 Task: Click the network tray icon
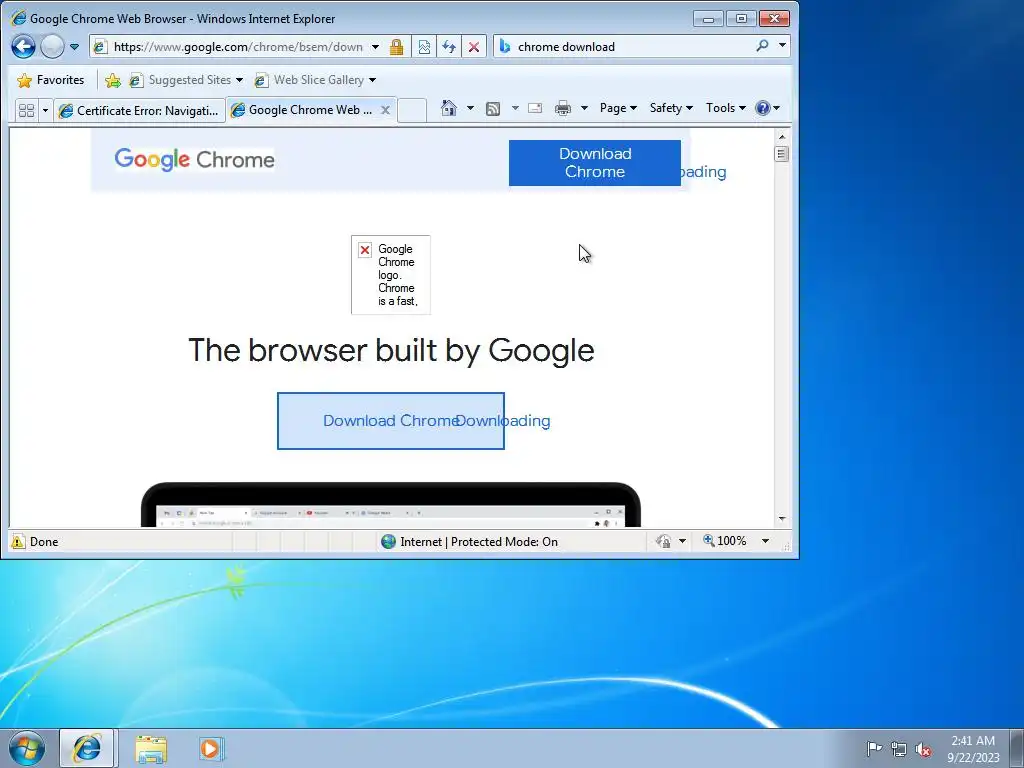[899, 749]
